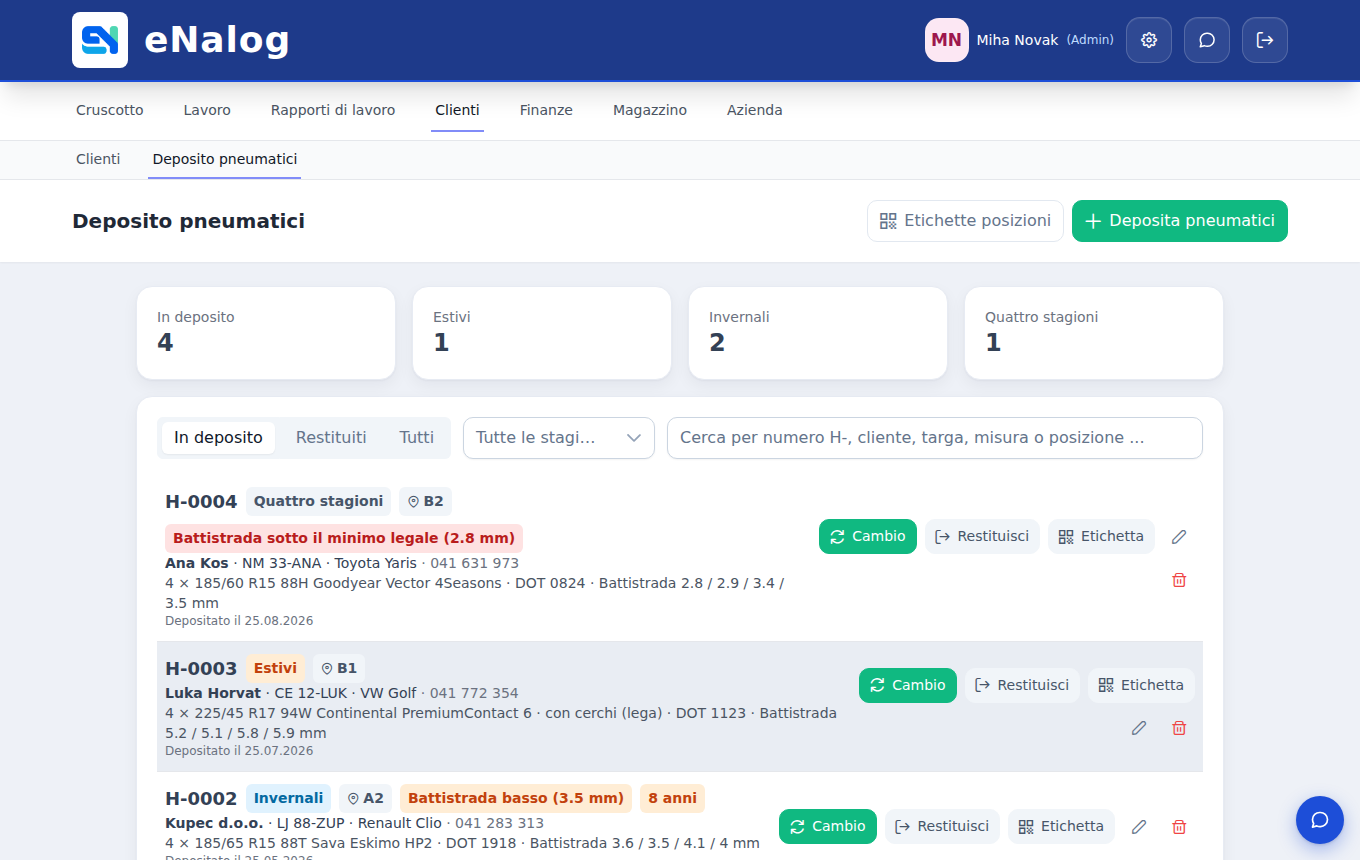Edit deposit H-0003 with pencil icon
Screen dimensions: 1360x860
coord(1139,728)
